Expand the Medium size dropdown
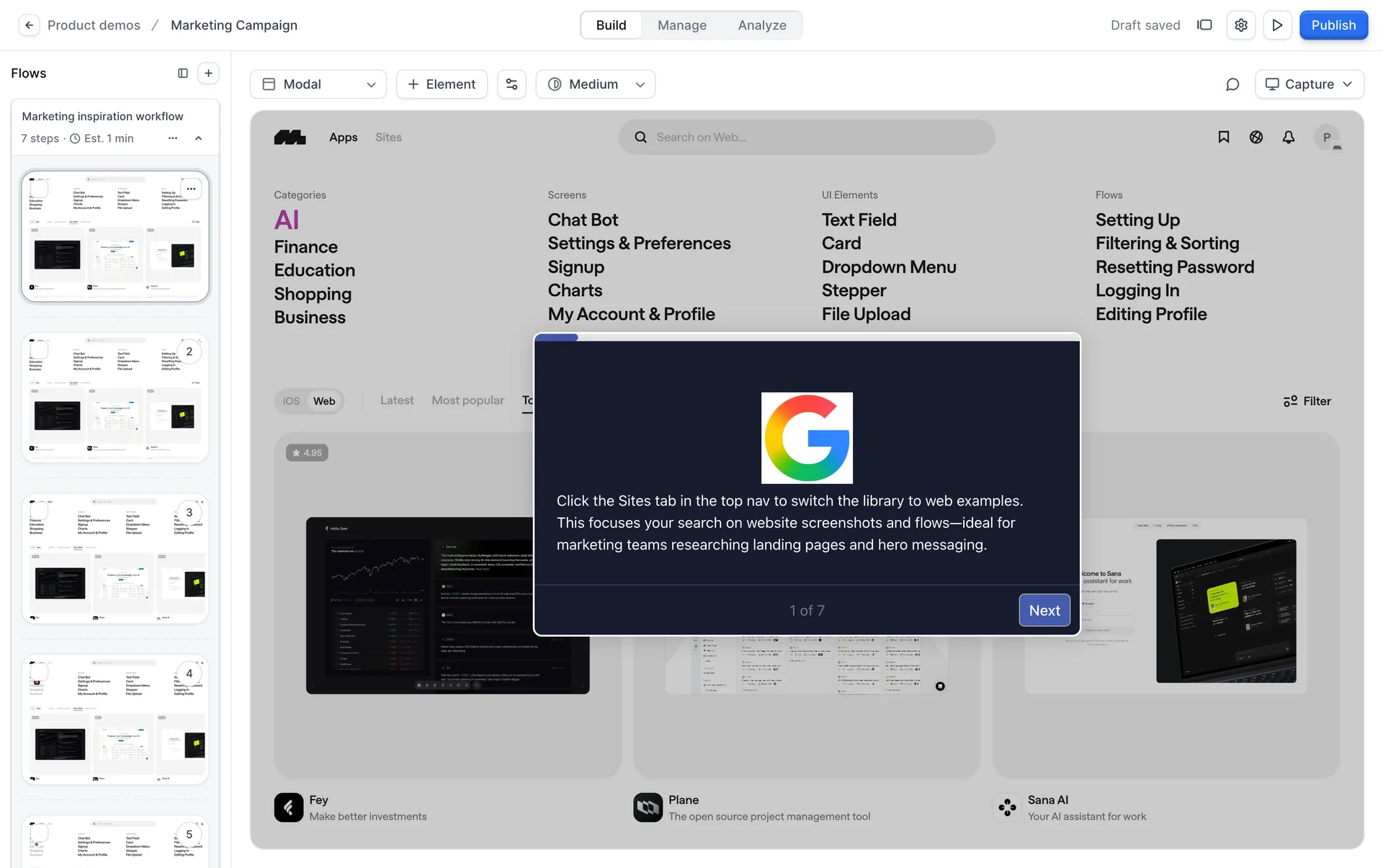The height and width of the screenshot is (868, 1383). tap(595, 84)
